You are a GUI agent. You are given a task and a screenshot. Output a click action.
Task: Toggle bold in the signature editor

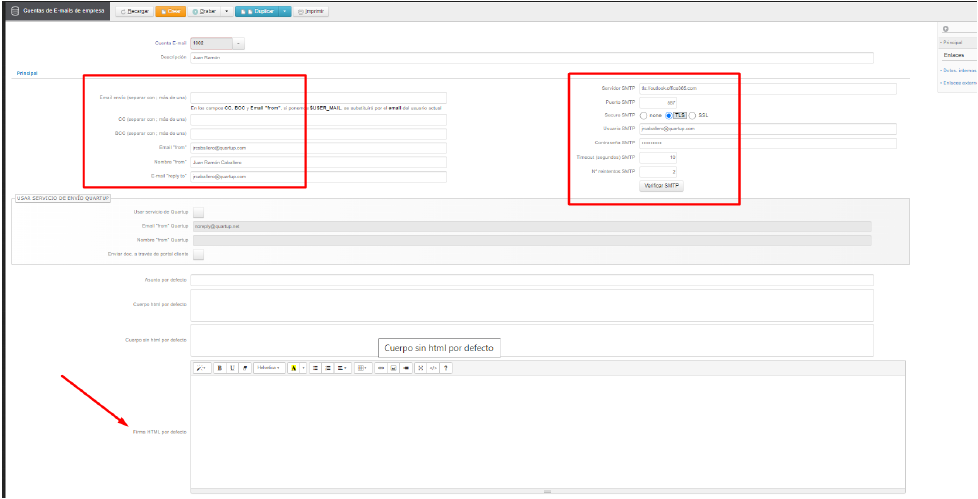(220, 368)
